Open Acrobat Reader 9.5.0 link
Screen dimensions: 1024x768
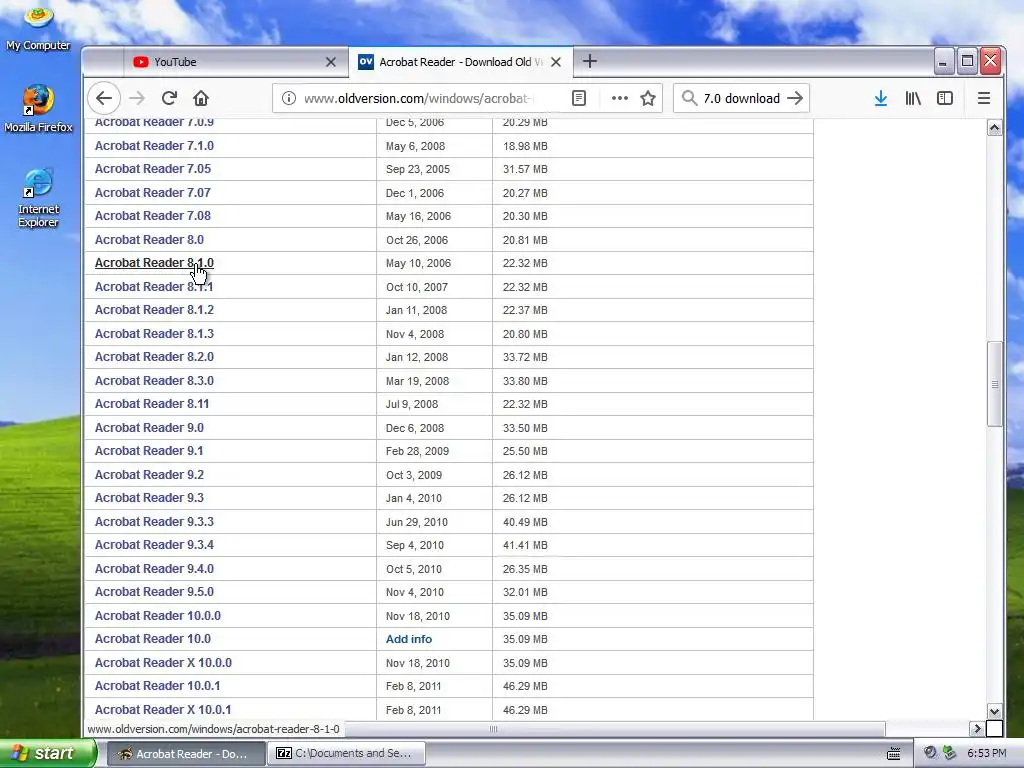tap(154, 592)
